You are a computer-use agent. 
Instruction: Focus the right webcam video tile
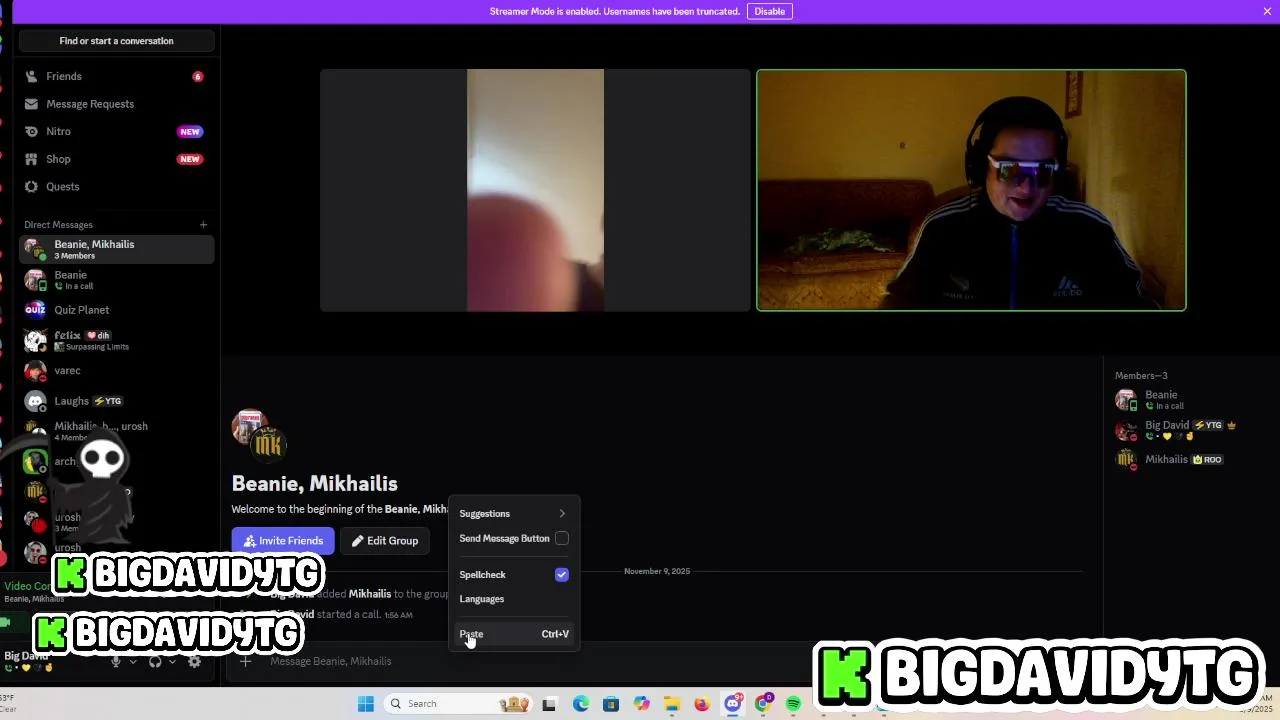point(971,190)
